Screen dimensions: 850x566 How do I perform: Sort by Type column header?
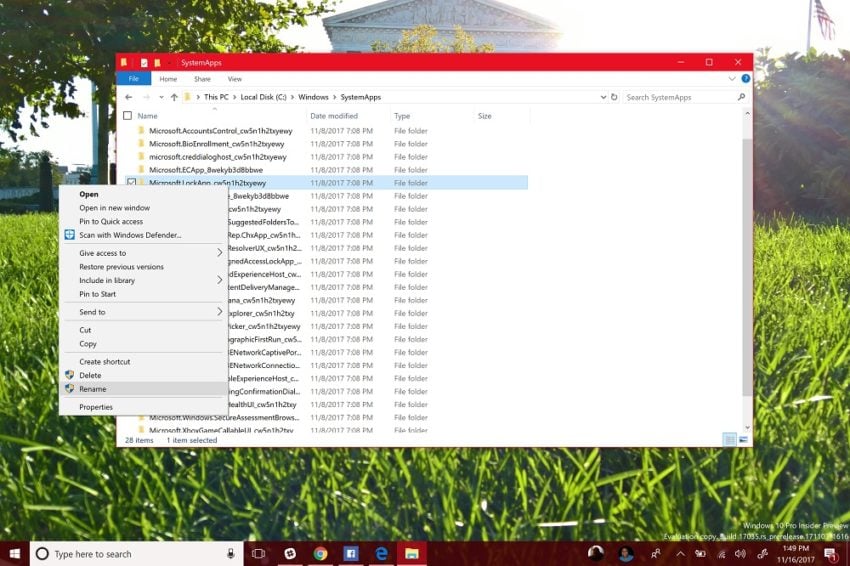[x=402, y=116]
